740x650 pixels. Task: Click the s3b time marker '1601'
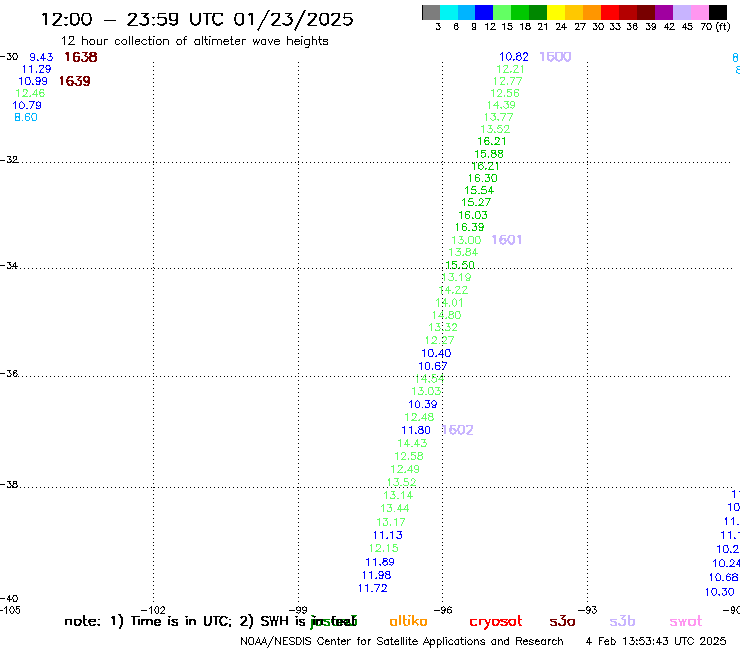[x=506, y=240]
